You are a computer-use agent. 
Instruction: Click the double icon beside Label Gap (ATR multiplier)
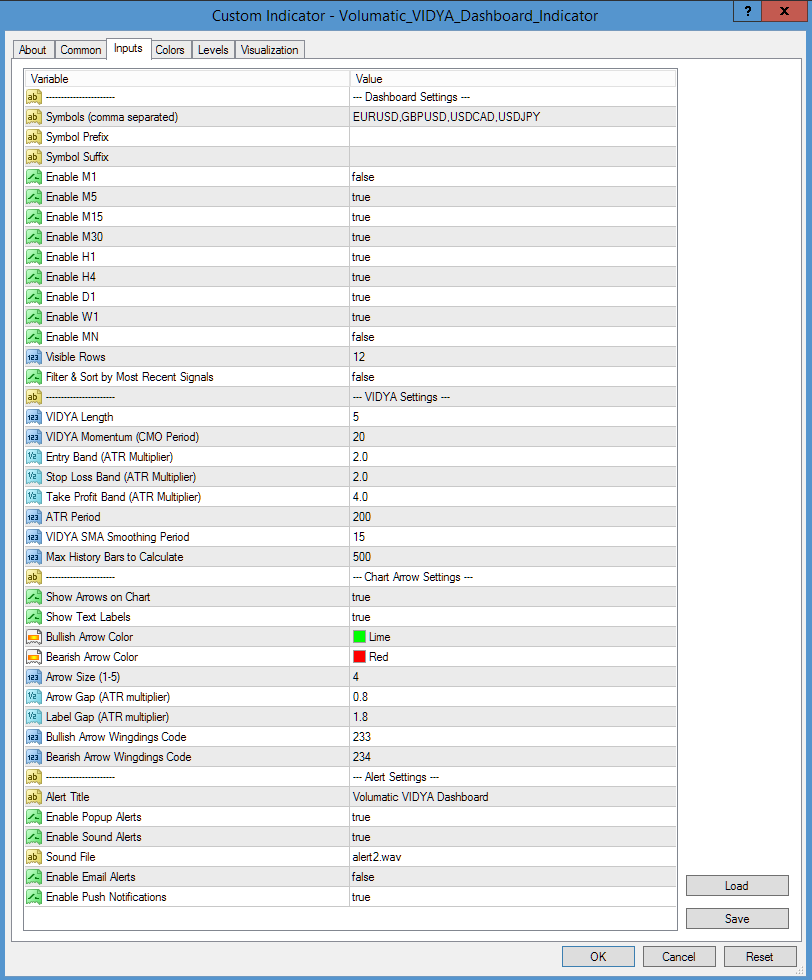click(x=34, y=717)
